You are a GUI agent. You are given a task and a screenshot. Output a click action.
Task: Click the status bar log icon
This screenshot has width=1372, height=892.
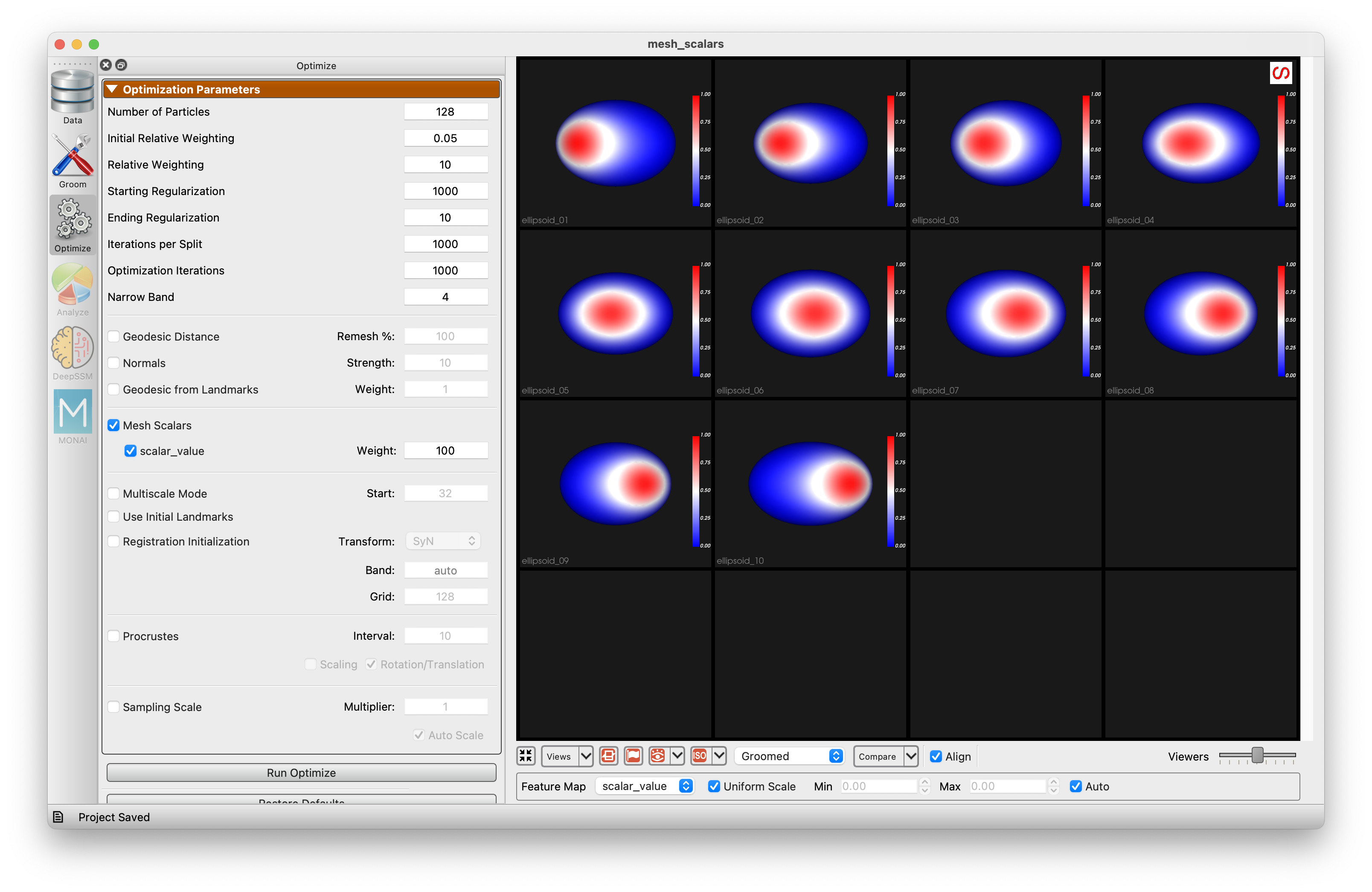point(58,817)
